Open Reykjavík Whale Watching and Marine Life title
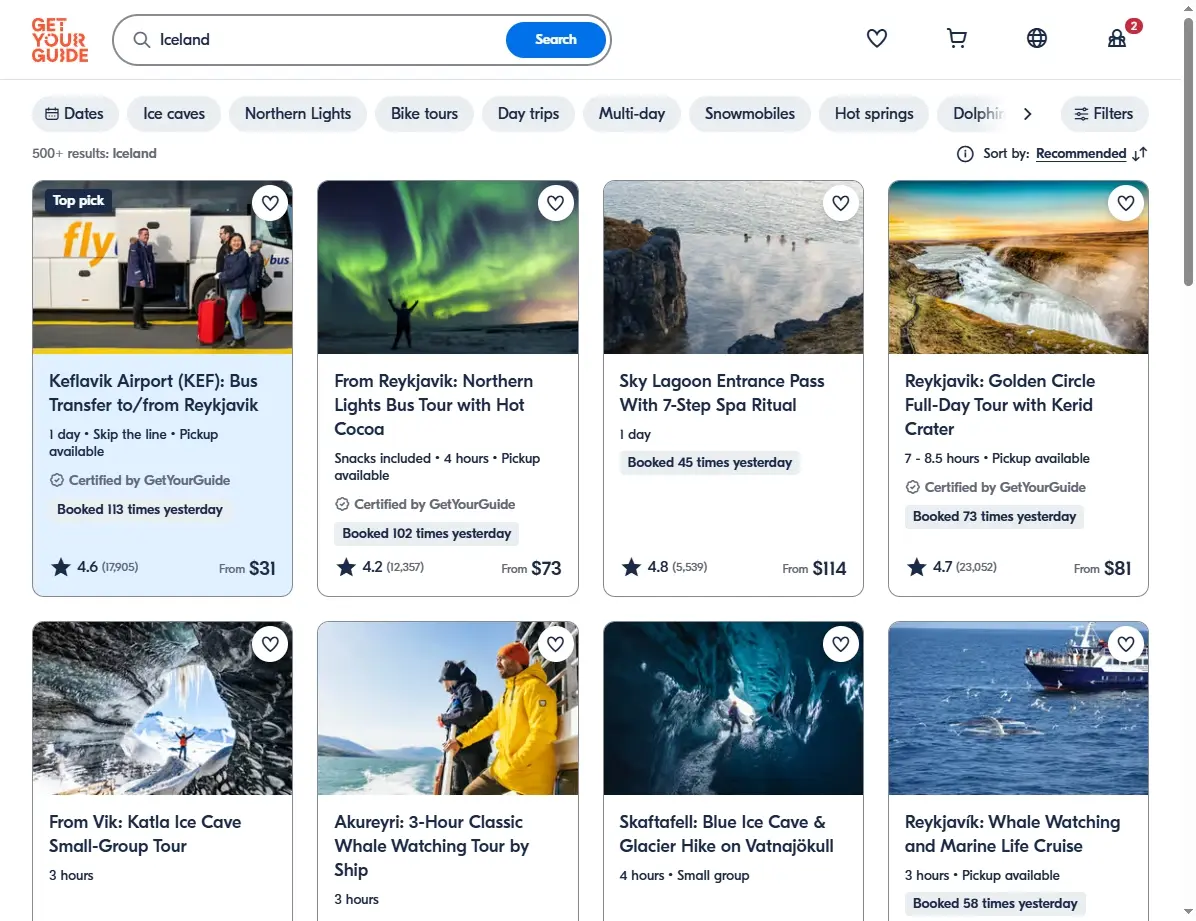 point(1012,834)
